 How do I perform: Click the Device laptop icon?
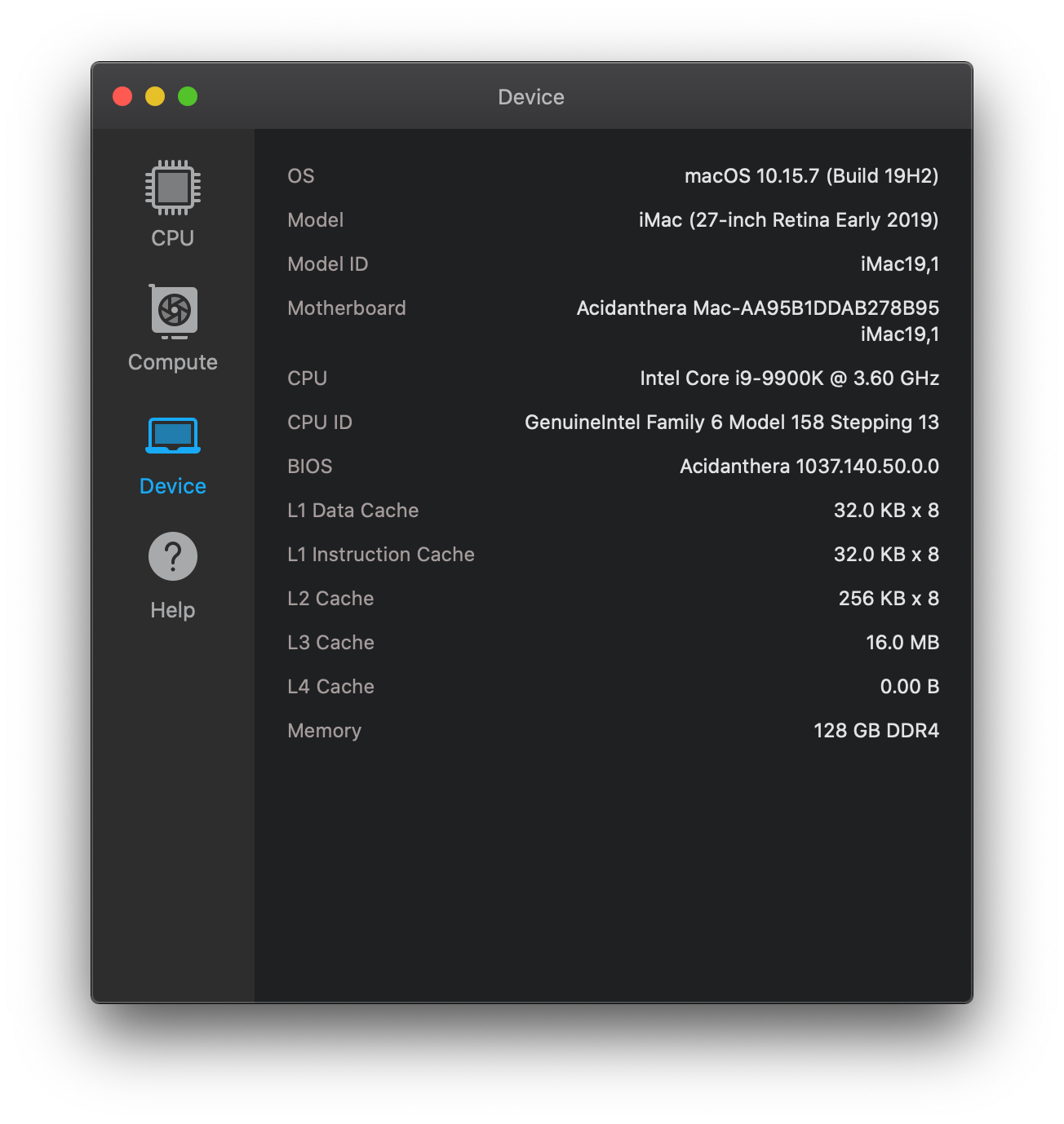click(x=173, y=436)
